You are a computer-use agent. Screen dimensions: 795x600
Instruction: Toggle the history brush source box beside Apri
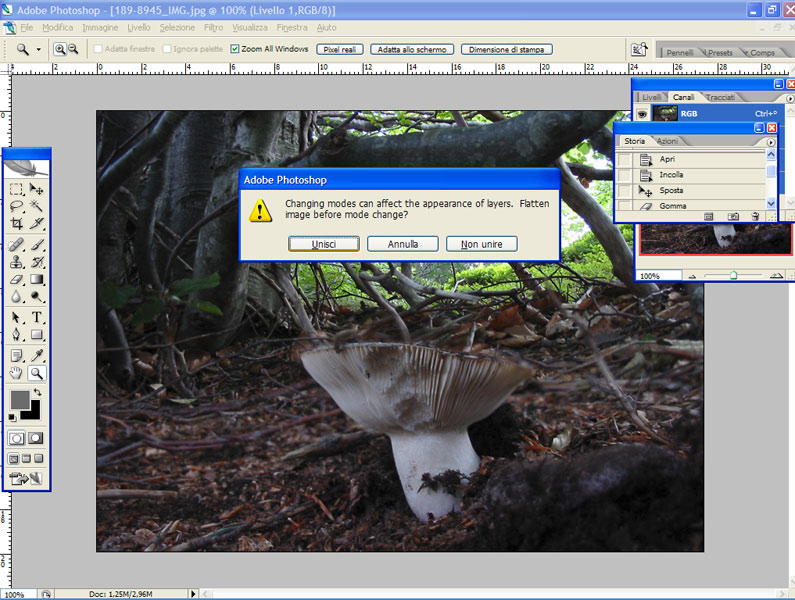tap(624, 160)
